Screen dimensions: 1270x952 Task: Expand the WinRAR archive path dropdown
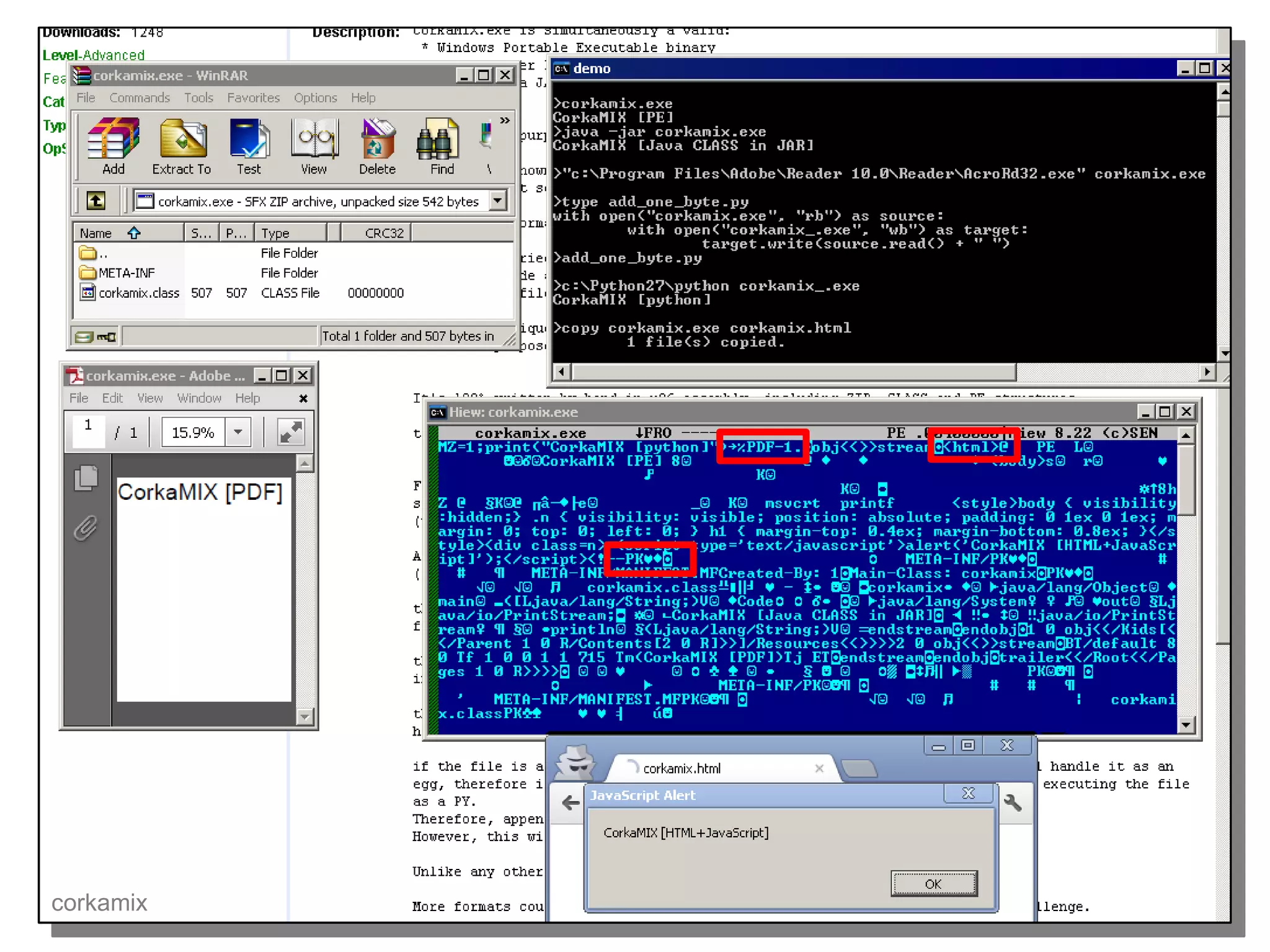pos(497,201)
